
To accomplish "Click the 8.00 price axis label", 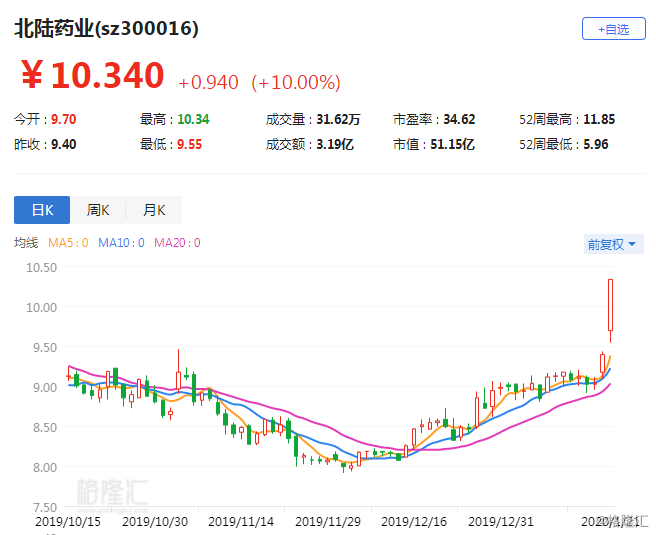I will click(x=45, y=467).
